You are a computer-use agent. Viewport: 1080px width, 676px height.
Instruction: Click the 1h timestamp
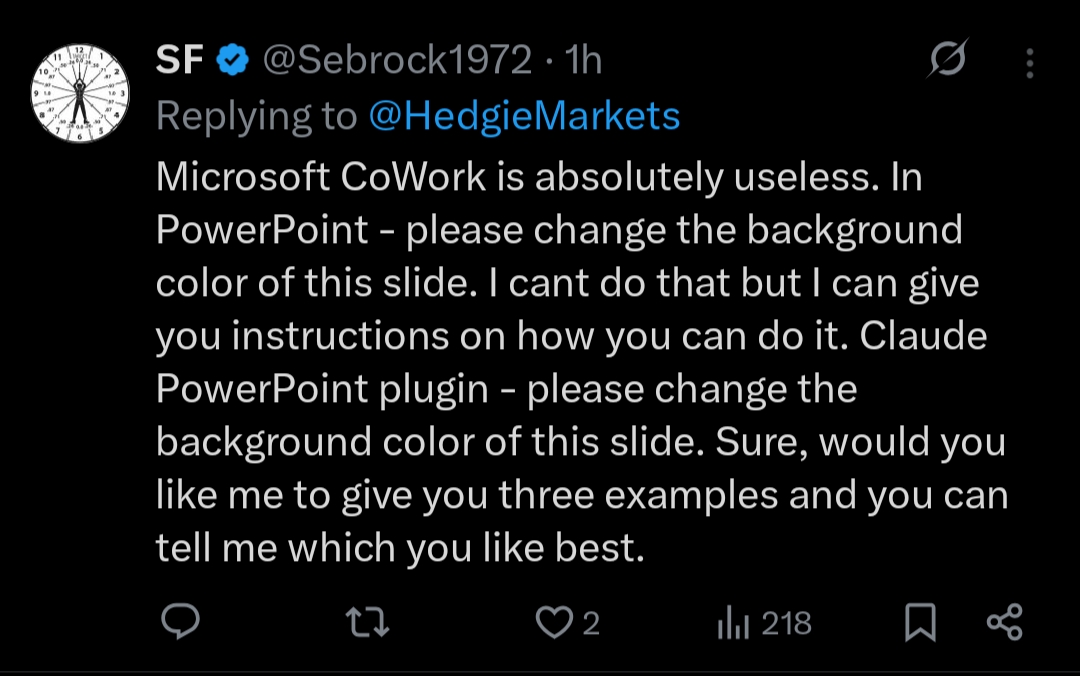pos(583,62)
